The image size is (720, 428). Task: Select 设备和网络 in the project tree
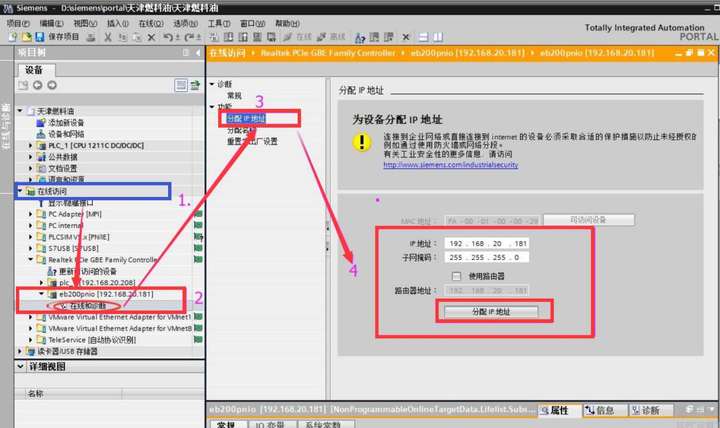click(66, 134)
